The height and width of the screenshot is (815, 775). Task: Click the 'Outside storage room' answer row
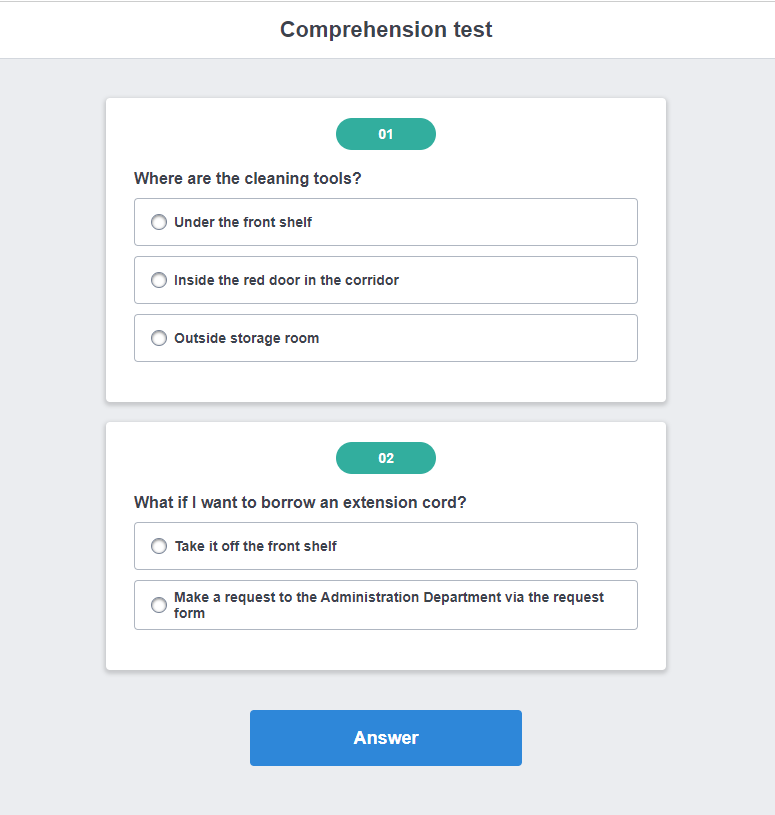[386, 338]
